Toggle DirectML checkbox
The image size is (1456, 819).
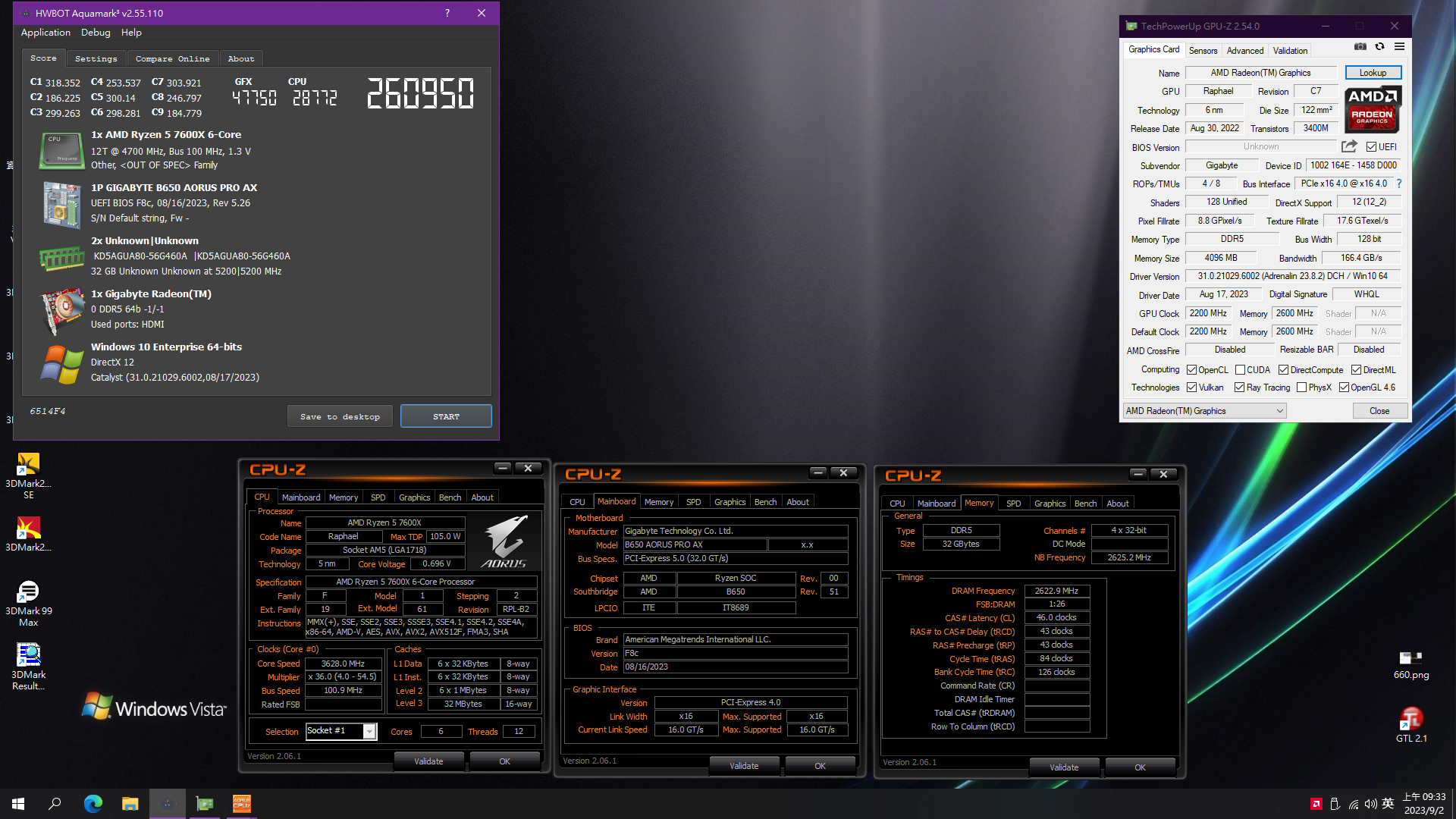1356,370
